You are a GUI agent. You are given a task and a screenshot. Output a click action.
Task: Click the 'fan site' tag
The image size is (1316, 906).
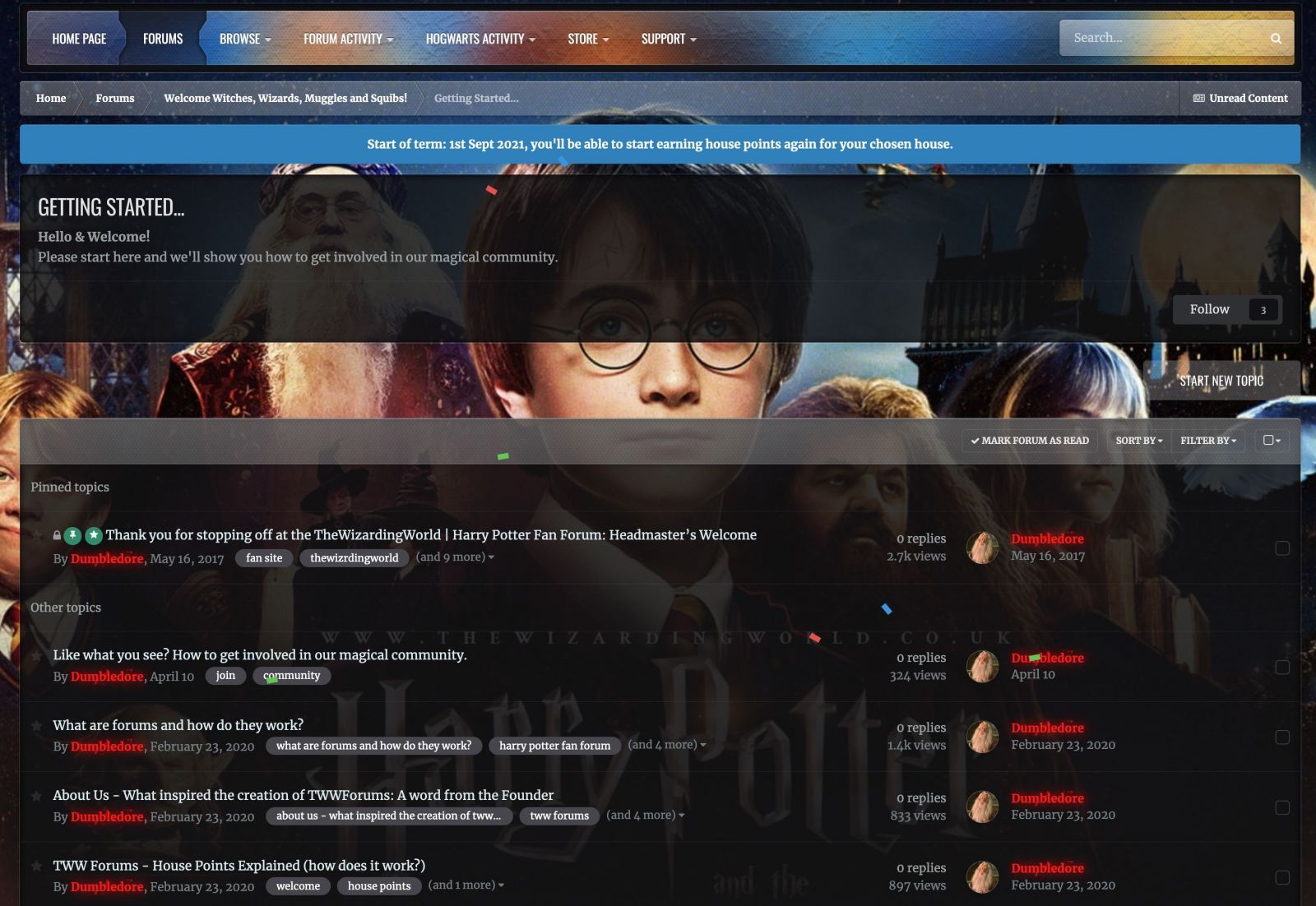pos(264,558)
